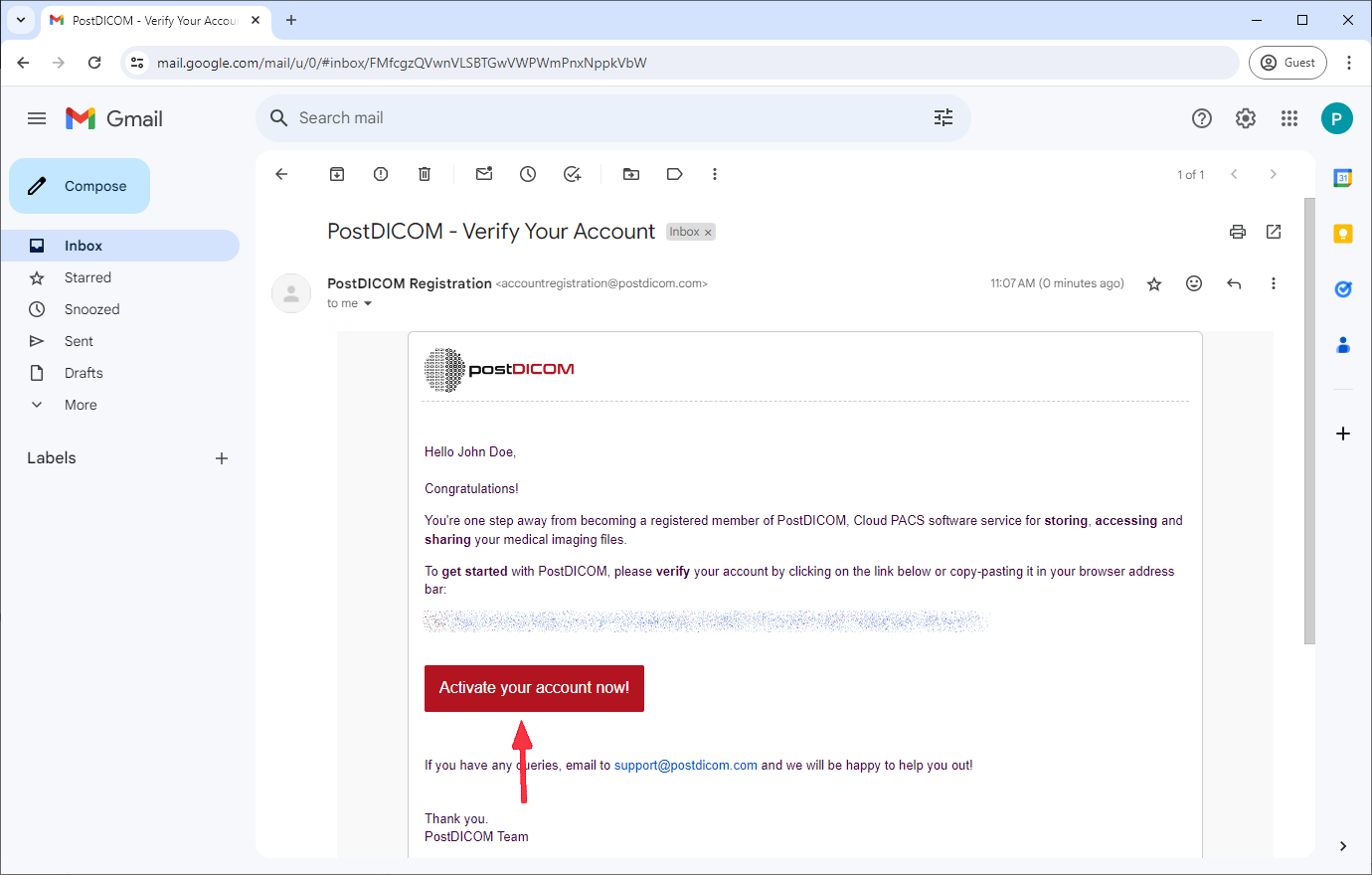Collapse the main Gmail navigation menu
Image resolution: width=1372 pixels, height=875 pixels.
tap(37, 117)
